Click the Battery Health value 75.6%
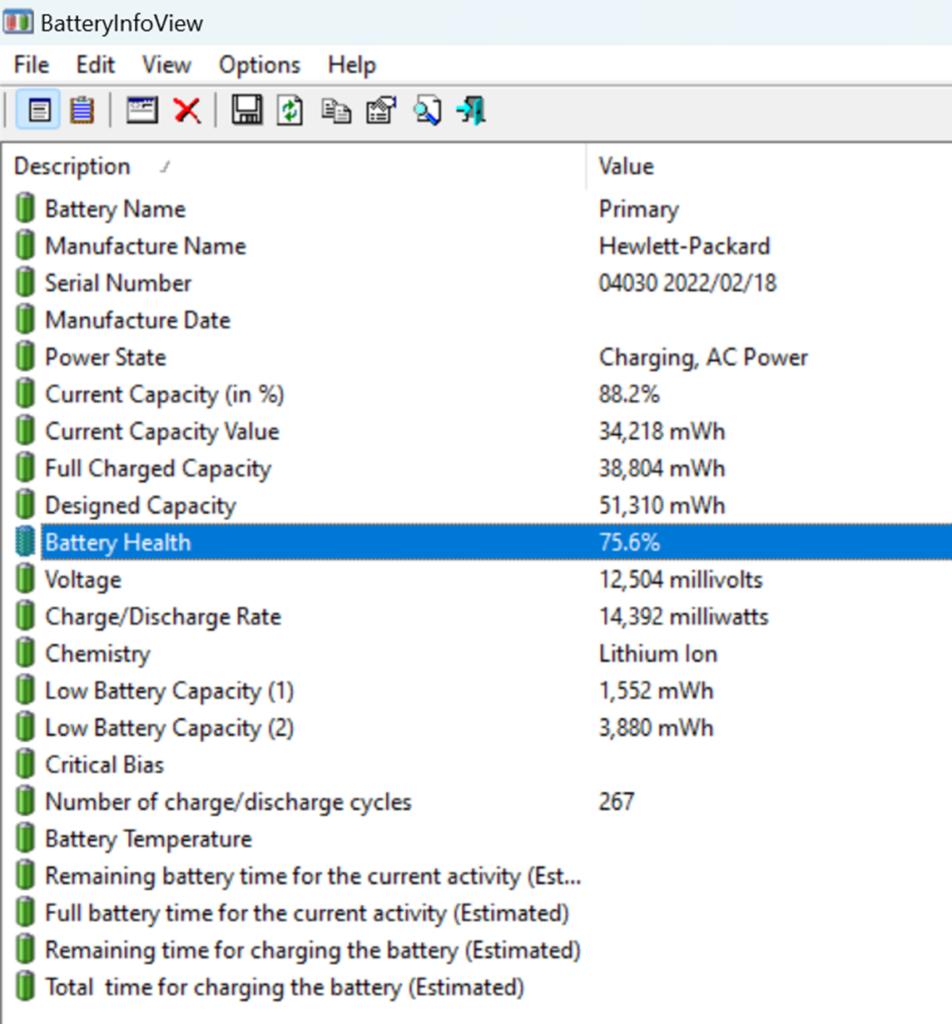The height and width of the screenshot is (1024, 952). (629, 543)
